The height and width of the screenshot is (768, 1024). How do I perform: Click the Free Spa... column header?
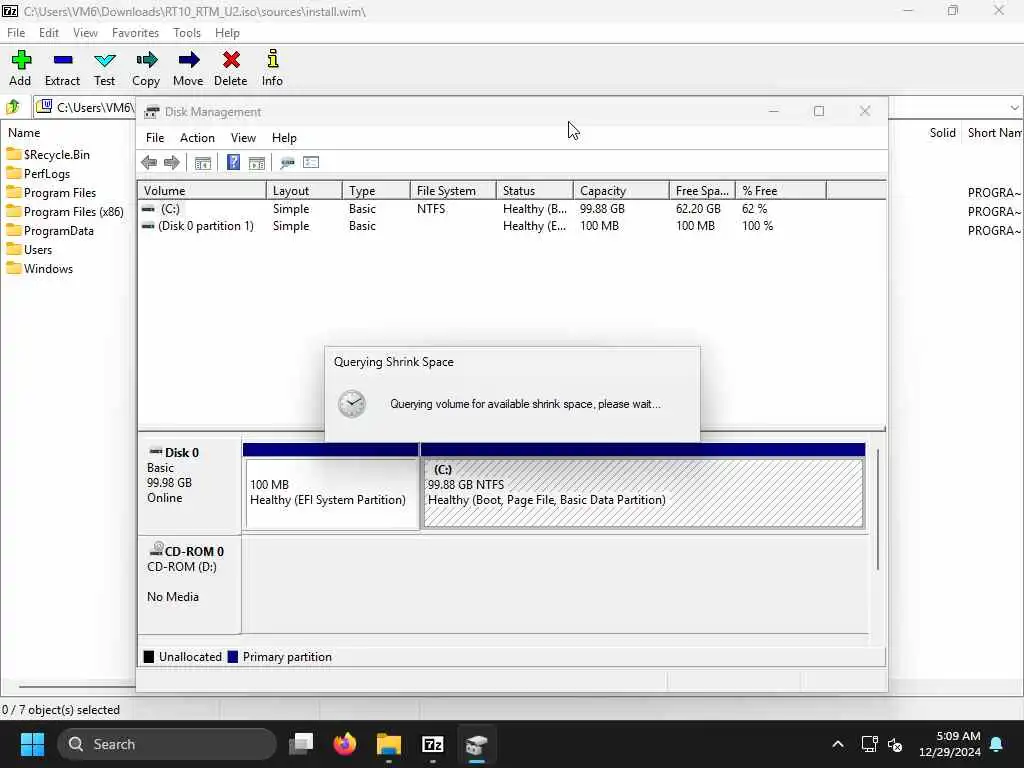[x=702, y=191]
